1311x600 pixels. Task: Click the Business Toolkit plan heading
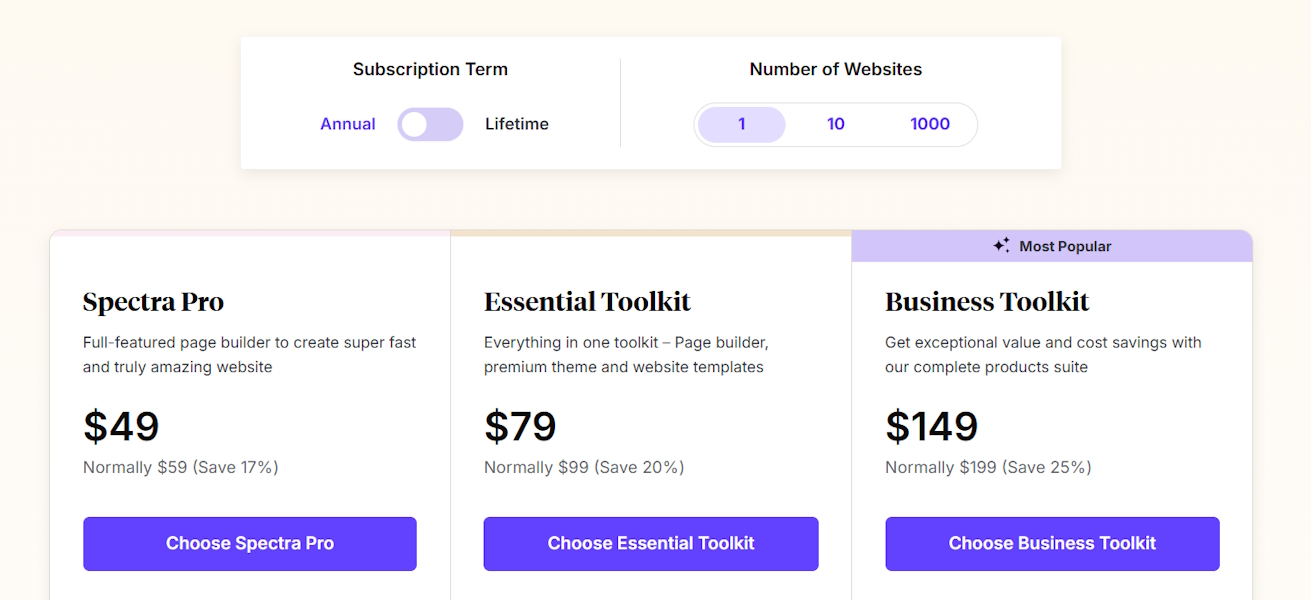(x=987, y=301)
